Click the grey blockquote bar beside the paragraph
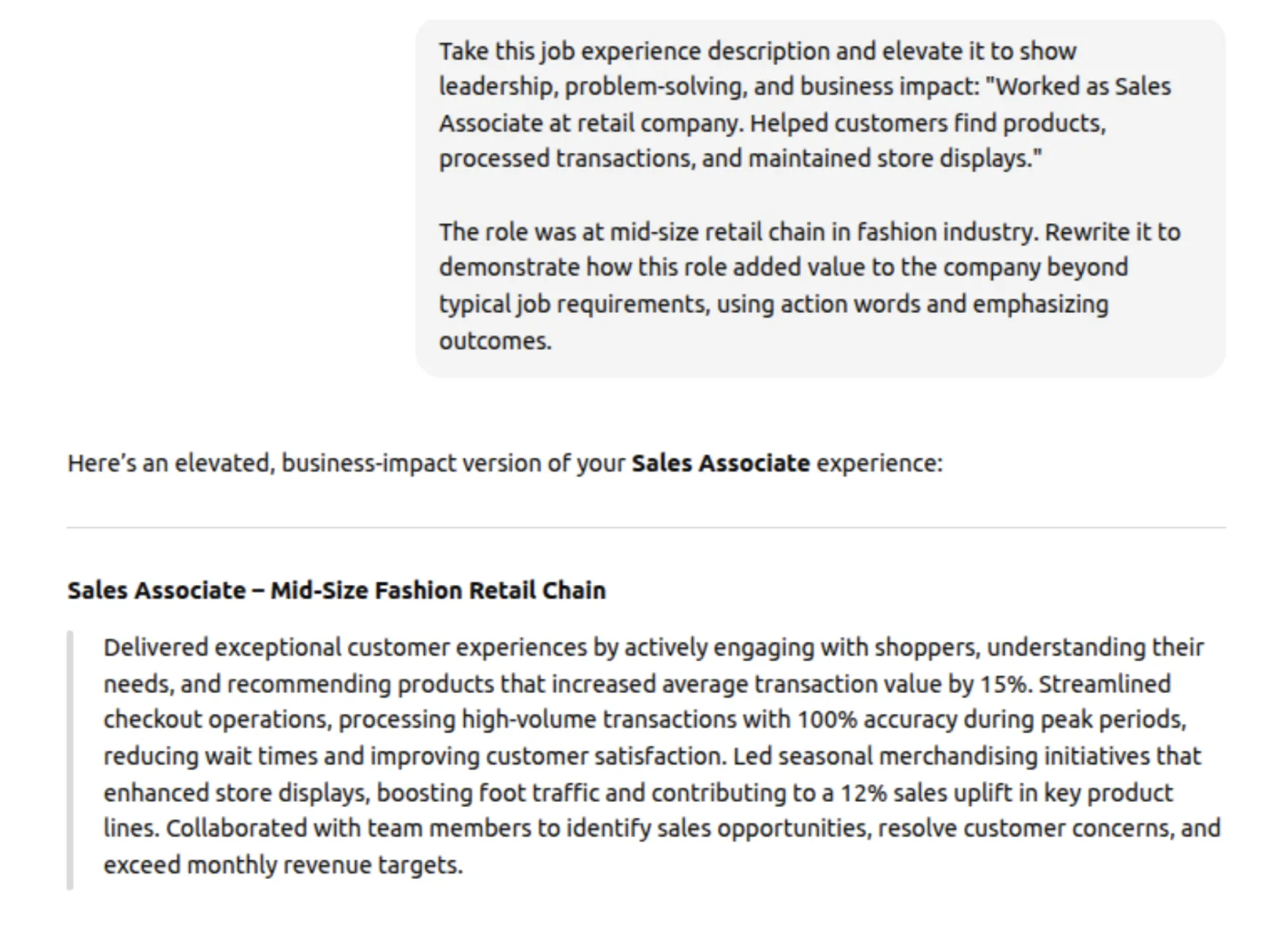 [x=70, y=760]
